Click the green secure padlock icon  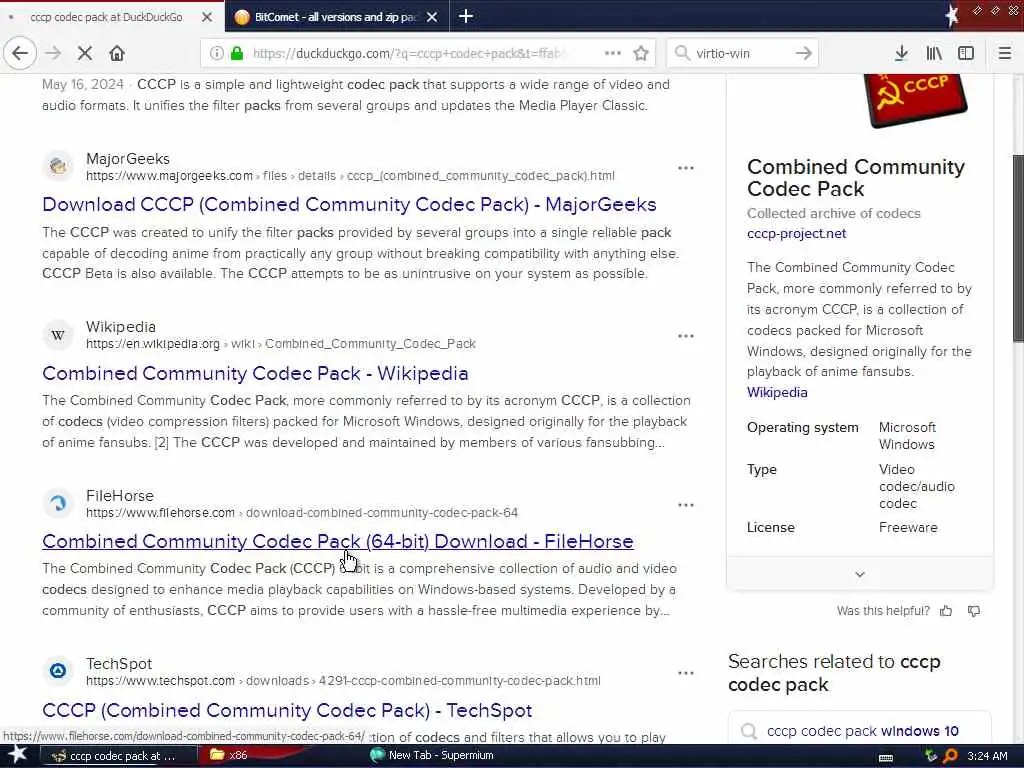click(236, 53)
